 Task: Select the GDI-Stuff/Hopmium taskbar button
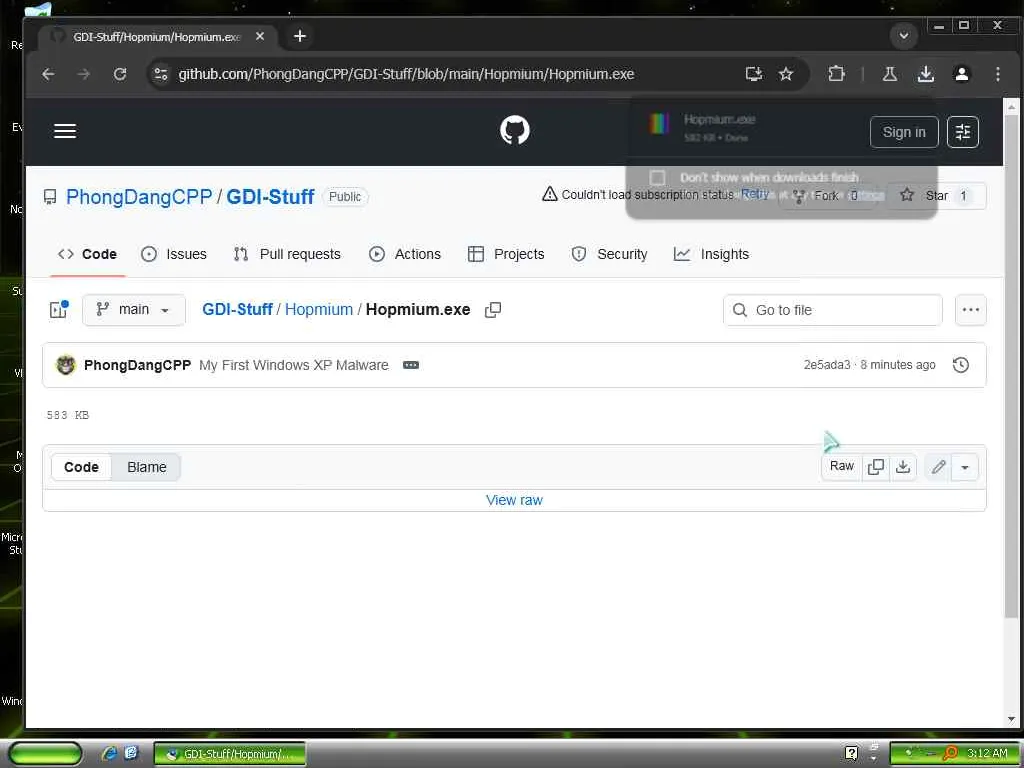point(230,754)
